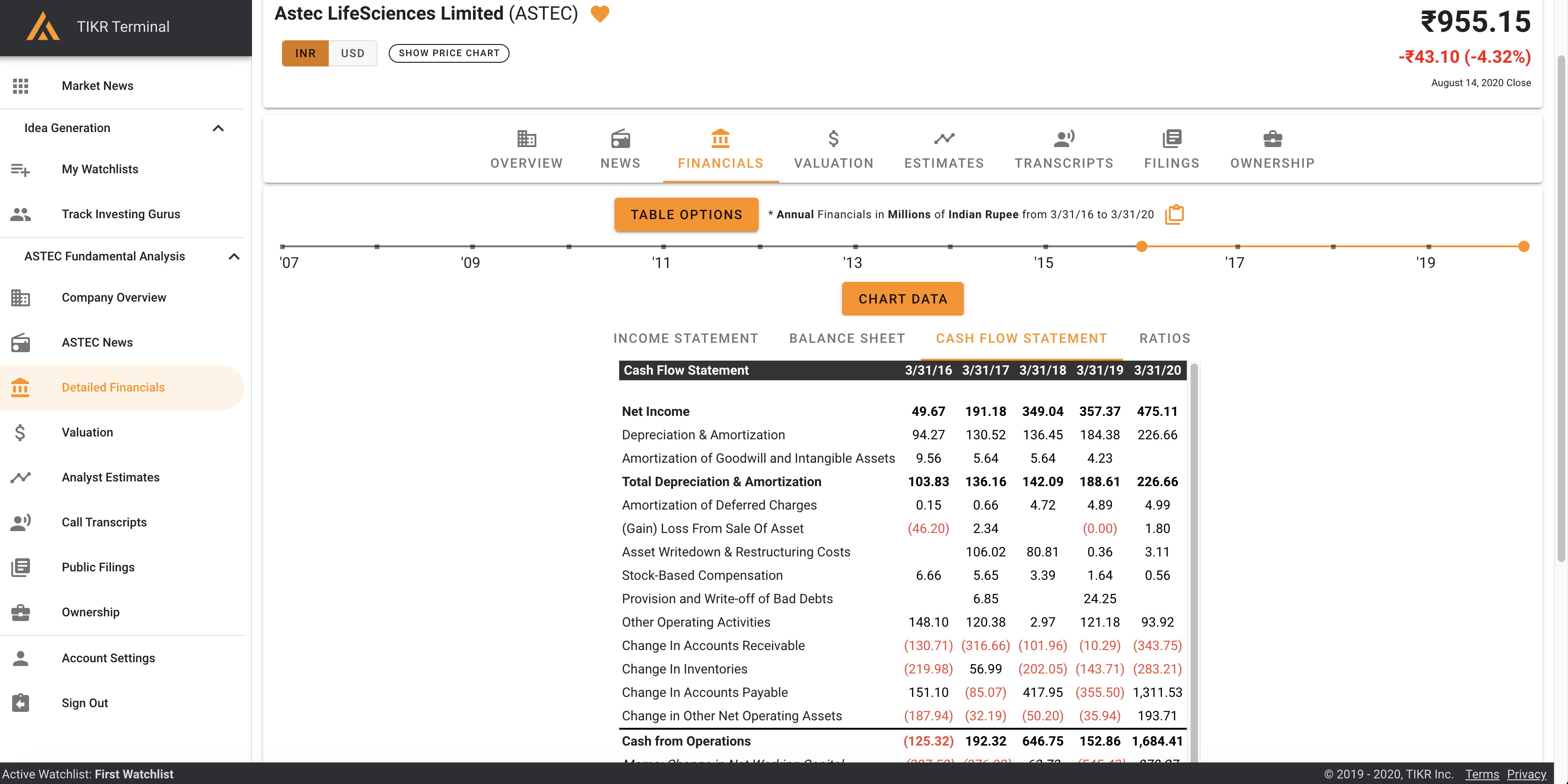Image resolution: width=1568 pixels, height=784 pixels.
Task: Collapse the Idea Generation section
Action: pos(218,128)
